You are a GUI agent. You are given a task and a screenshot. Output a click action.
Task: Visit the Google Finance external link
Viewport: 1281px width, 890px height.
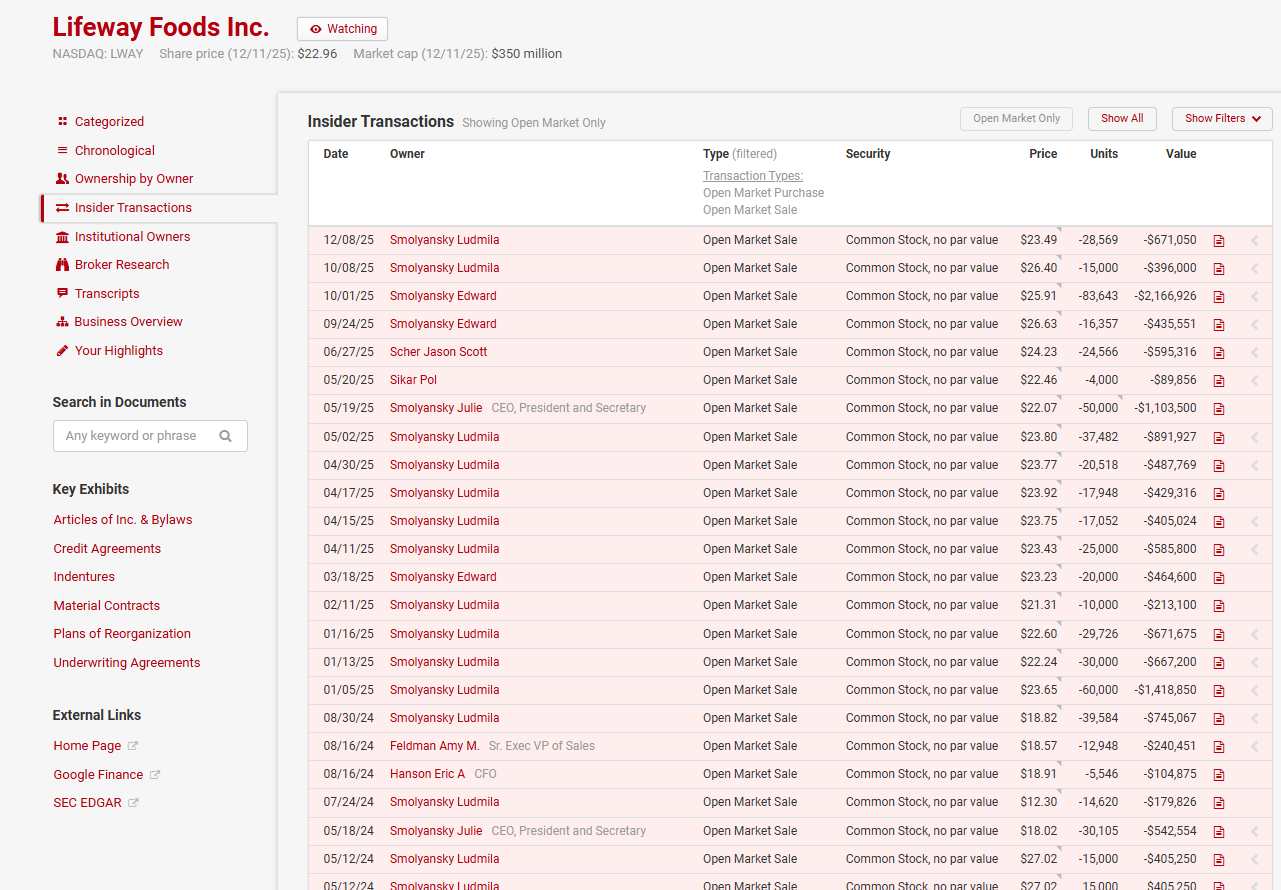click(98, 775)
